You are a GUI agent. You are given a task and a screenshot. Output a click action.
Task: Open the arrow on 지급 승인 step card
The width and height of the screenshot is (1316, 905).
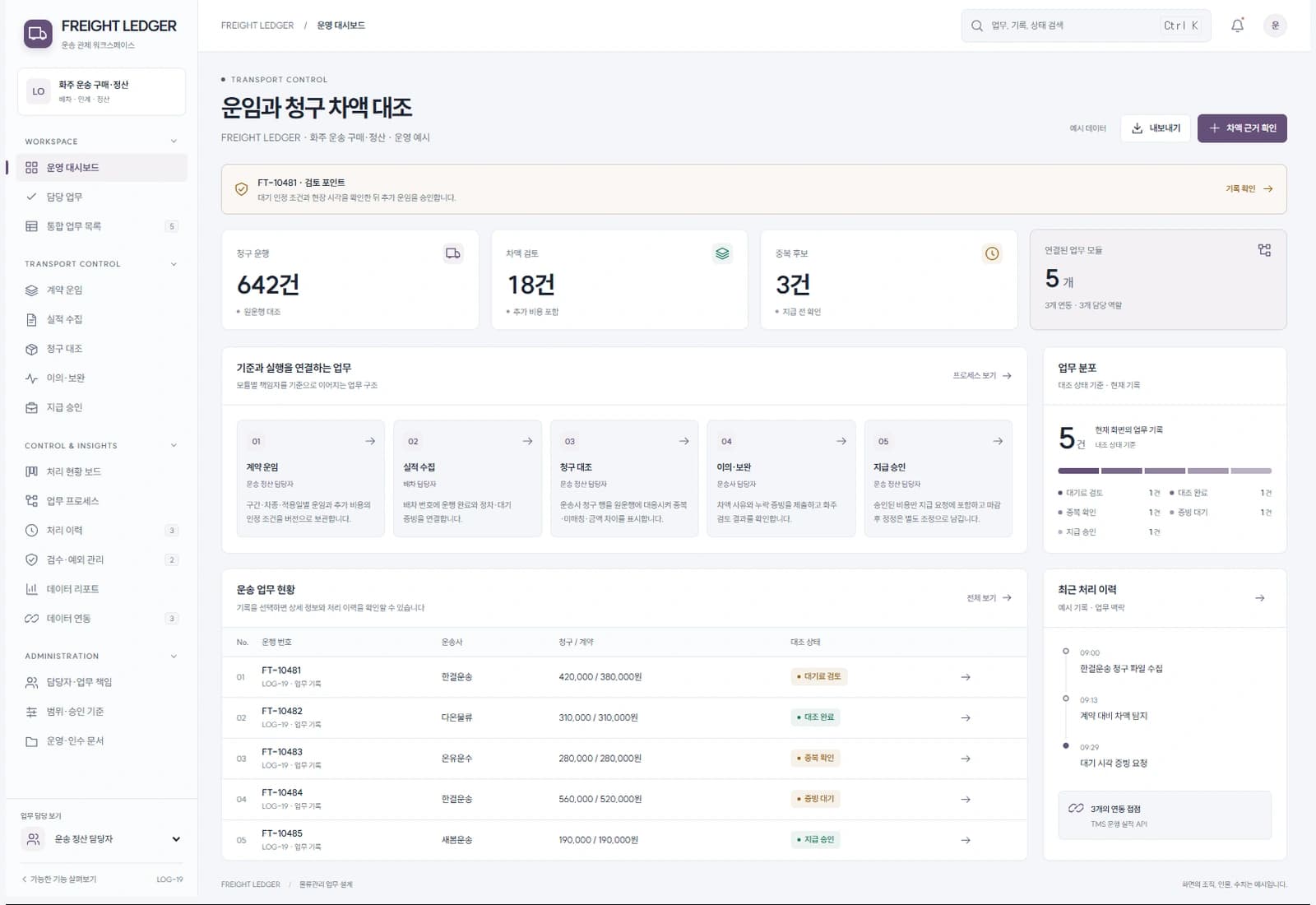pos(998,441)
